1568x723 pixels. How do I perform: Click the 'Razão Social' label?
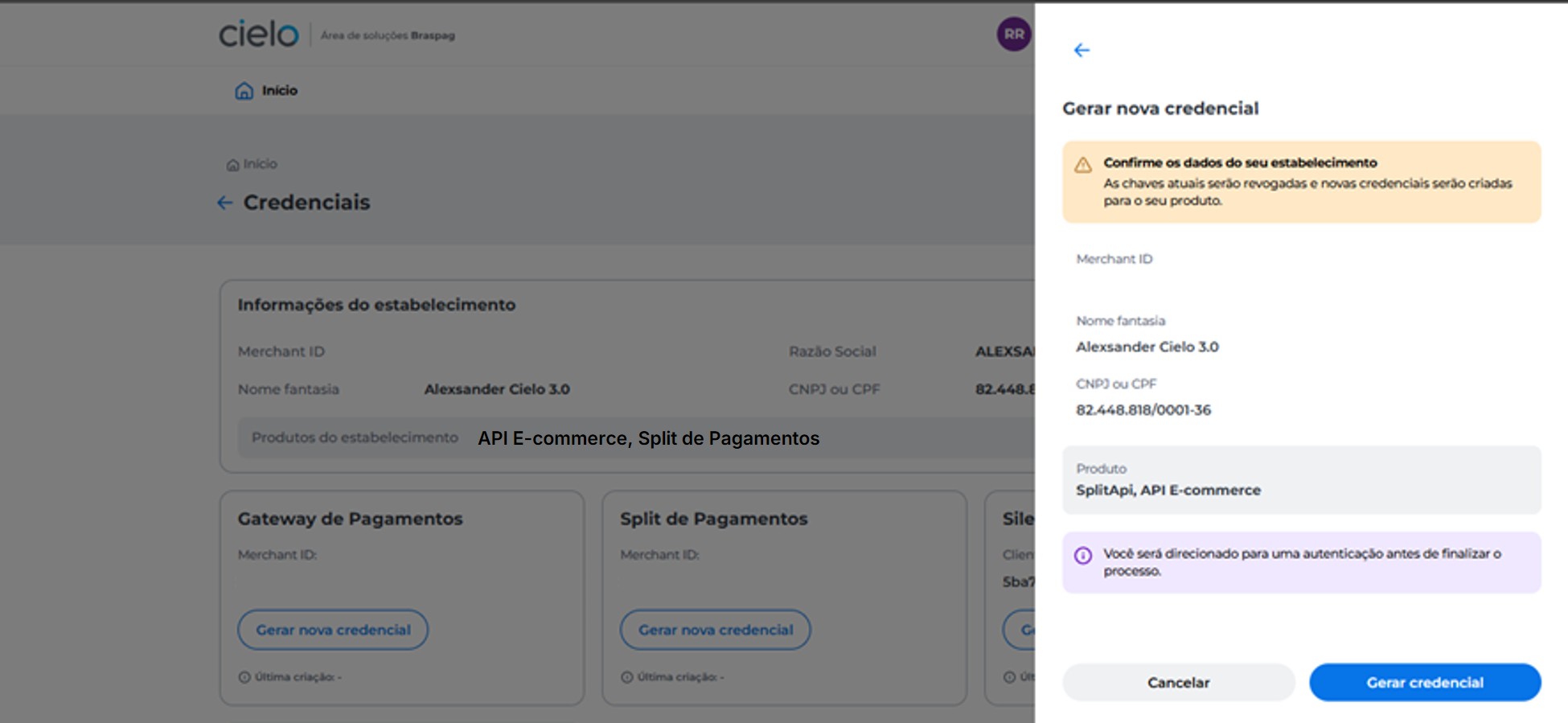(832, 351)
